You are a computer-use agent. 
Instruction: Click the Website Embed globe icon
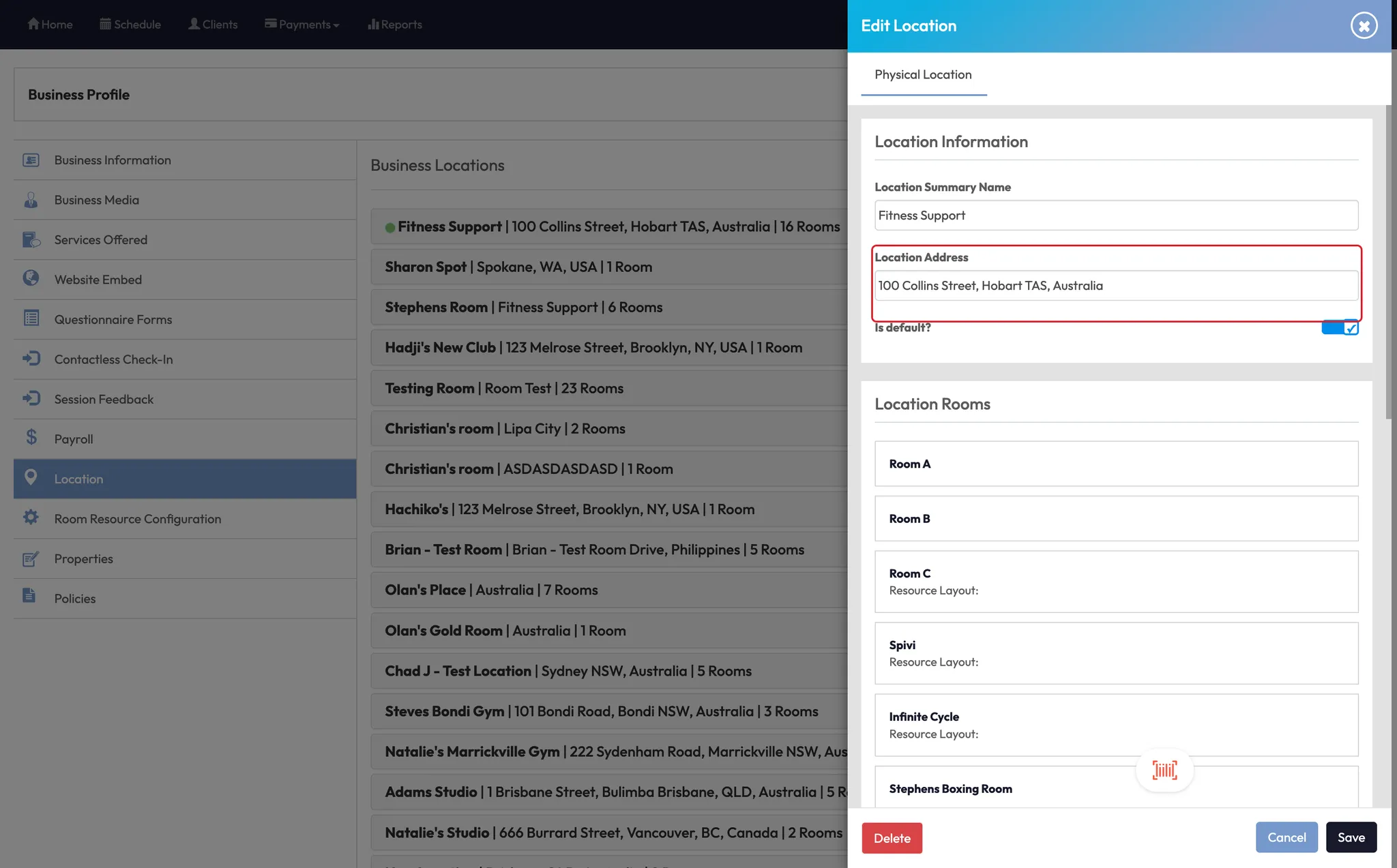click(x=31, y=278)
